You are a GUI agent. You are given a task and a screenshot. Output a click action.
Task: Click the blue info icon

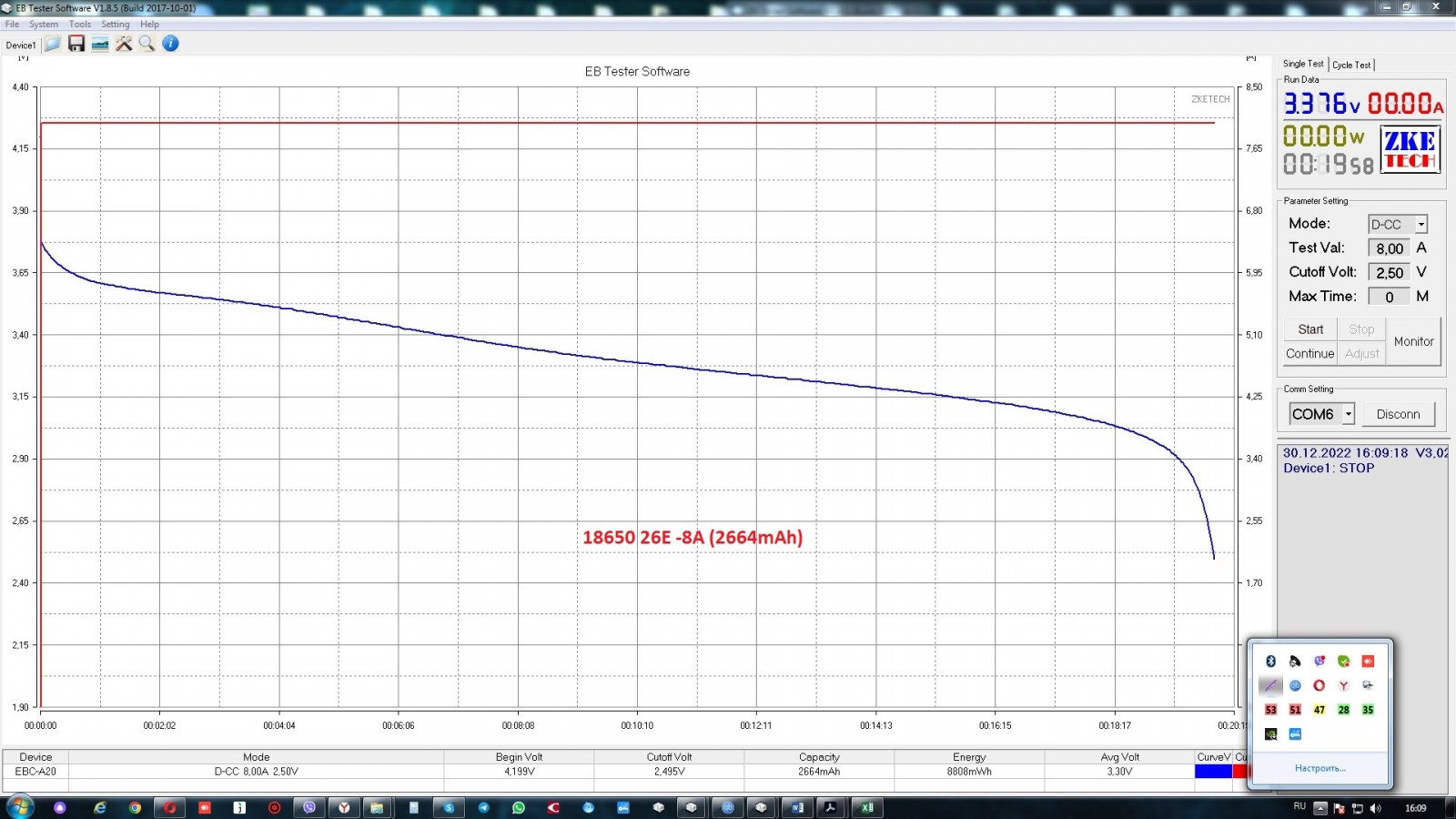point(170,44)
